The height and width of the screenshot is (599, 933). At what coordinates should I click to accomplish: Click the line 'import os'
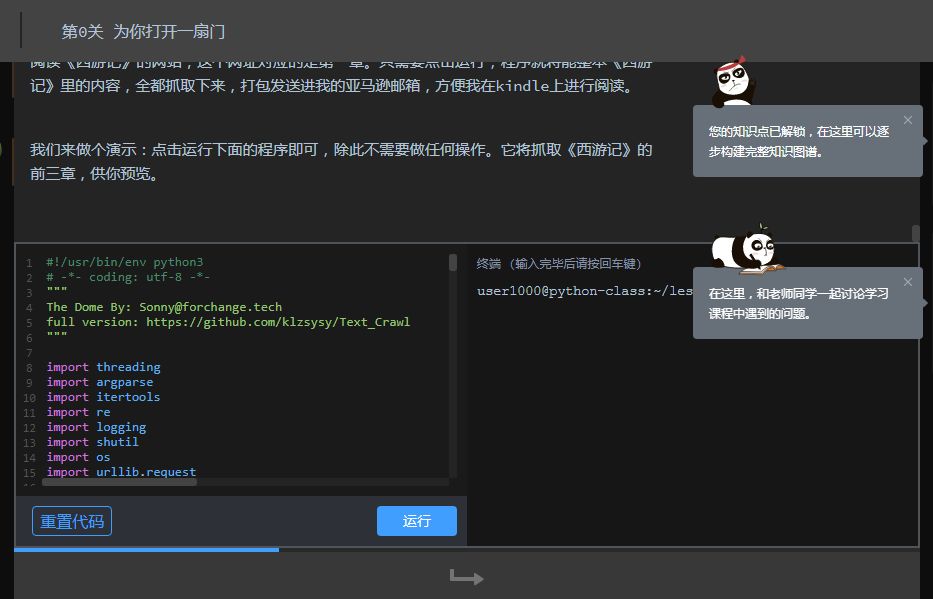[x=79, y=457]
